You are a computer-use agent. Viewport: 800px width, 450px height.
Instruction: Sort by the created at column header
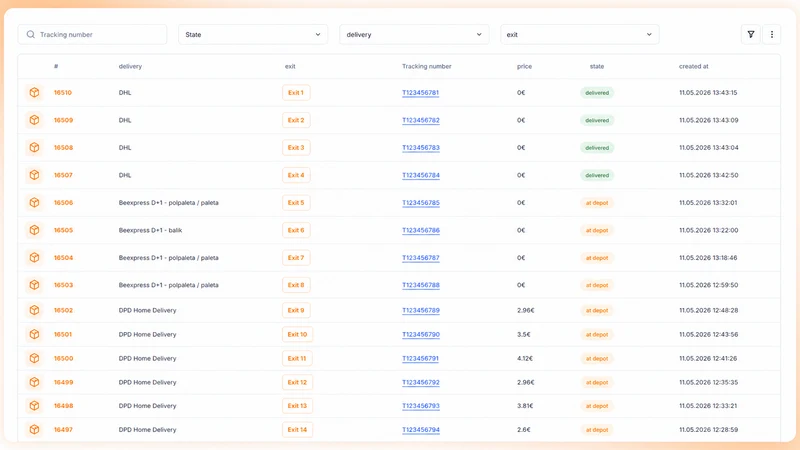pyautogui.click(x=693, y=66)
